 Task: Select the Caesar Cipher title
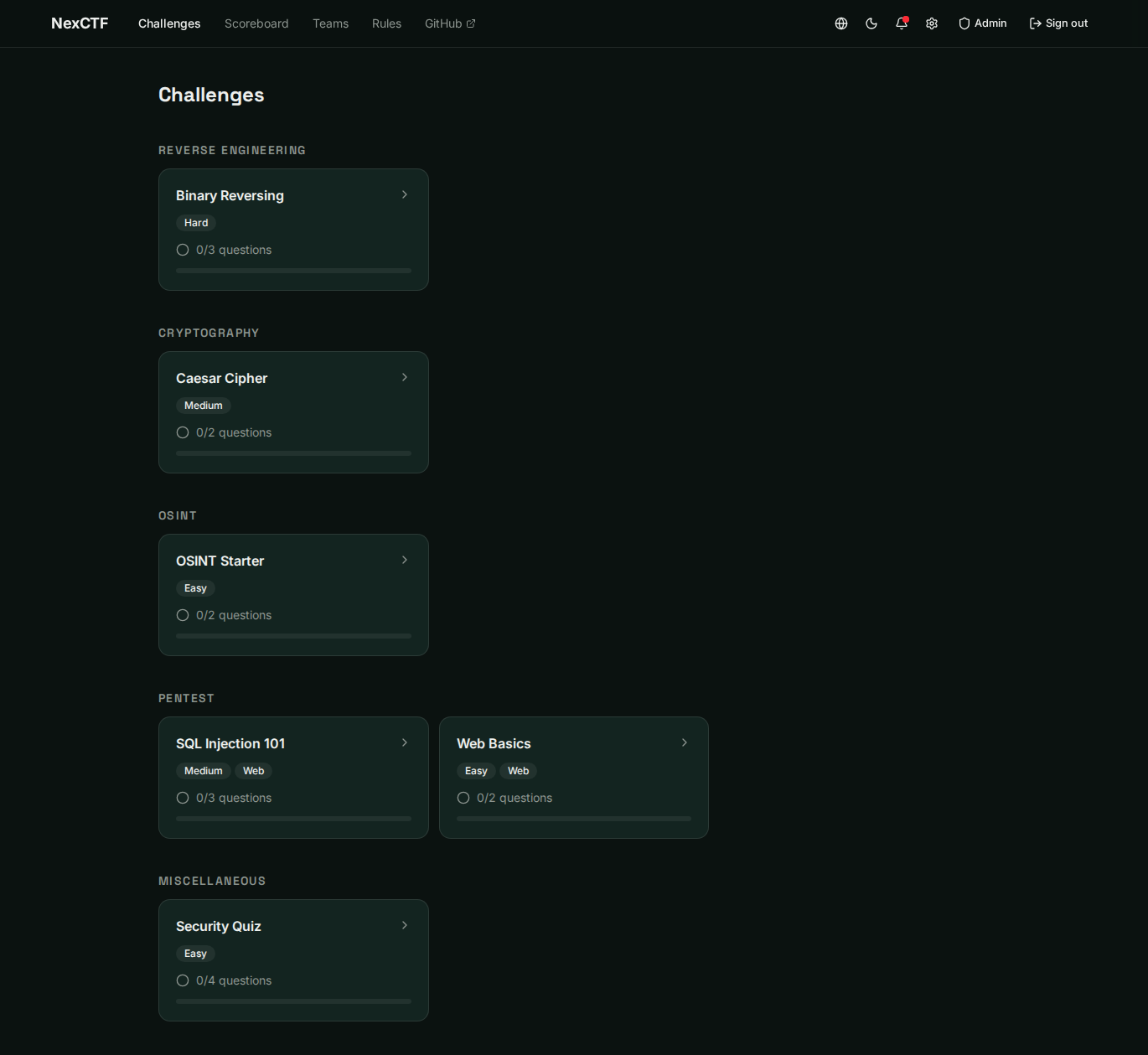coord(222,378)
